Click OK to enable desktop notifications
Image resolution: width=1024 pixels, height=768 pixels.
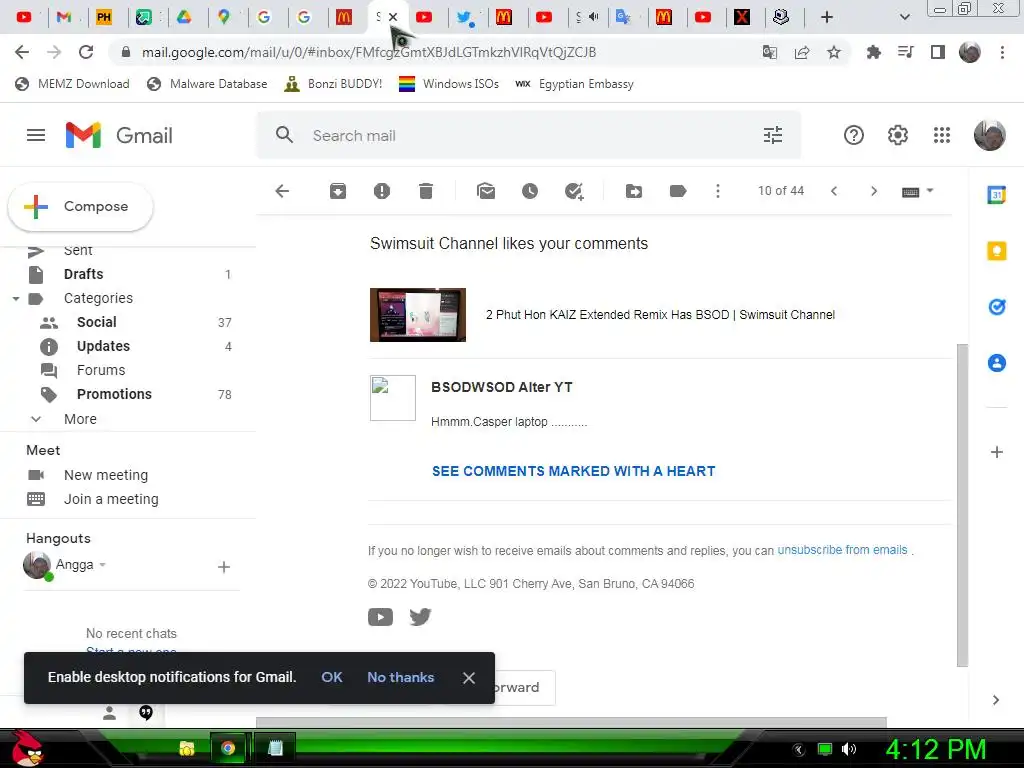tap(332, 677)
